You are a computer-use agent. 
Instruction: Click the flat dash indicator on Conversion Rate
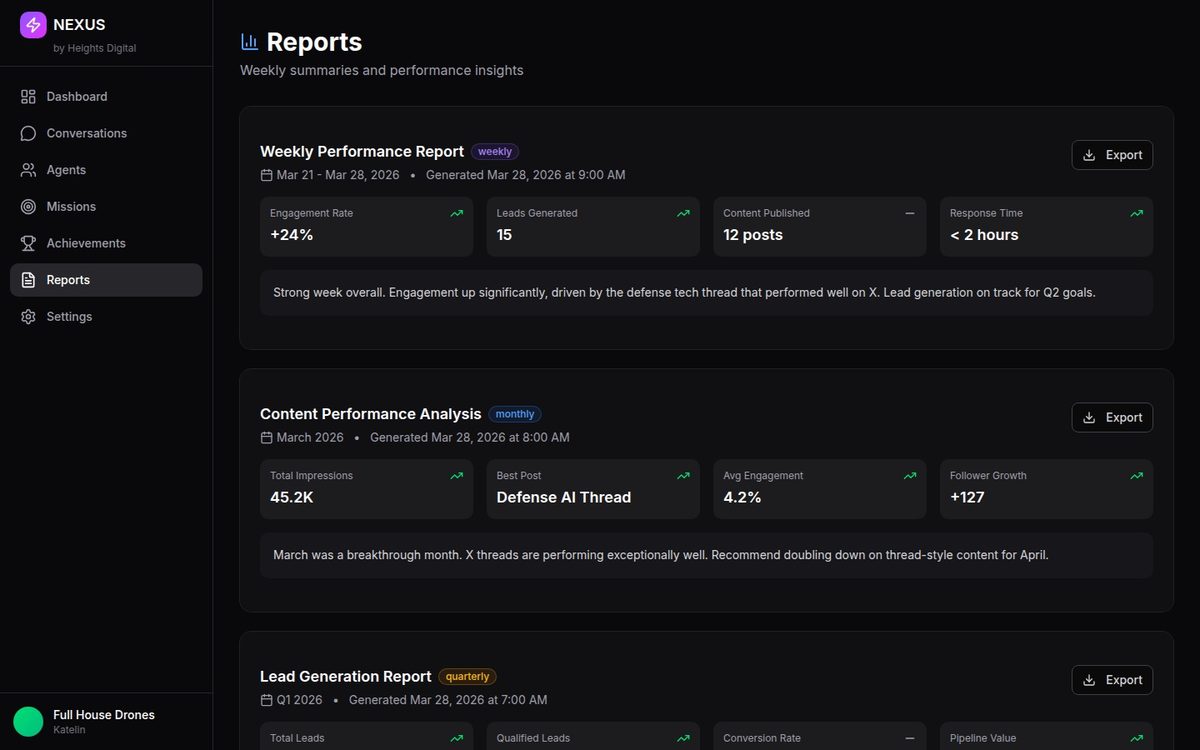(x=910, y=738)
